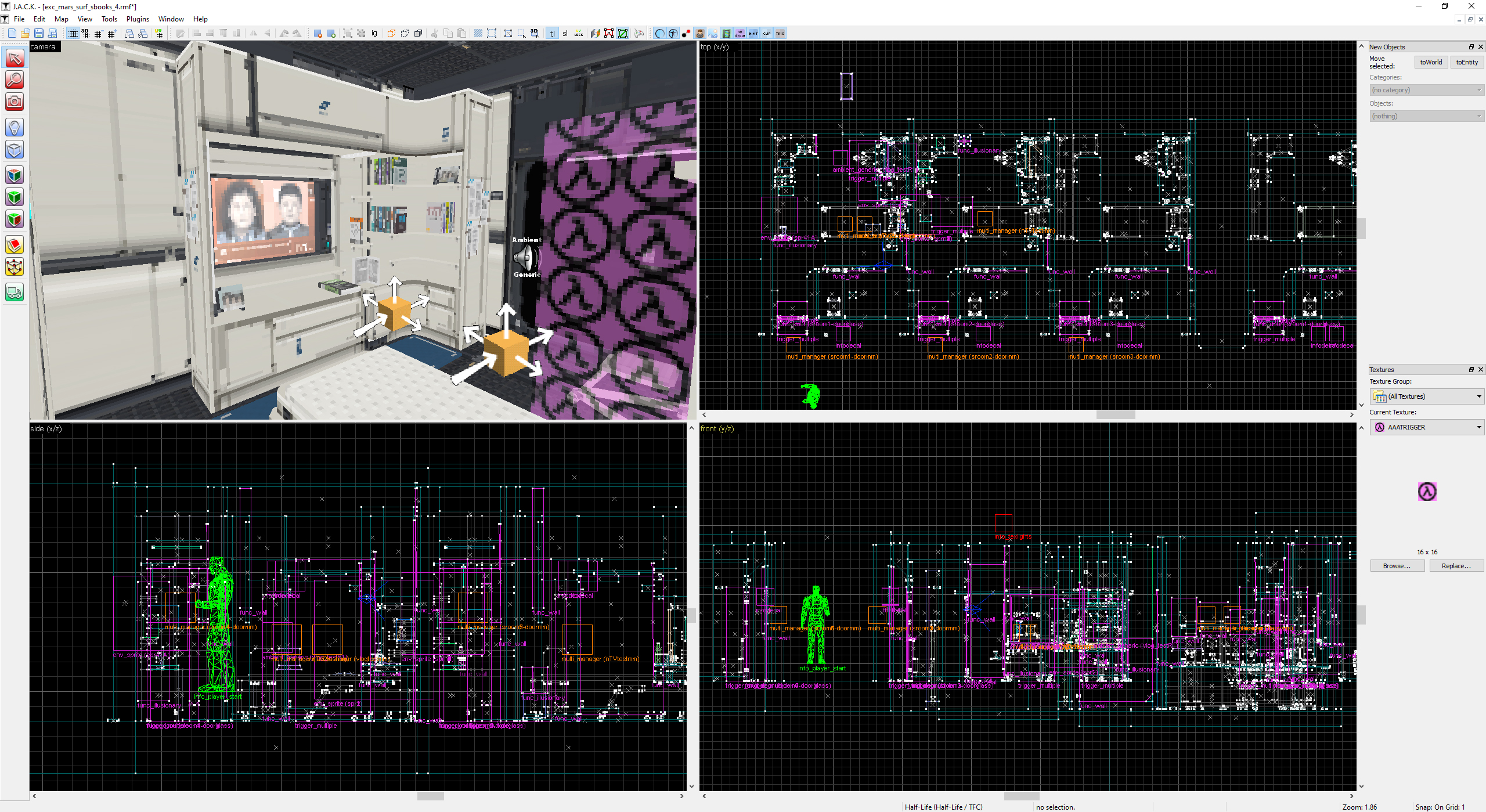Create a new map file

coord(12,33)
